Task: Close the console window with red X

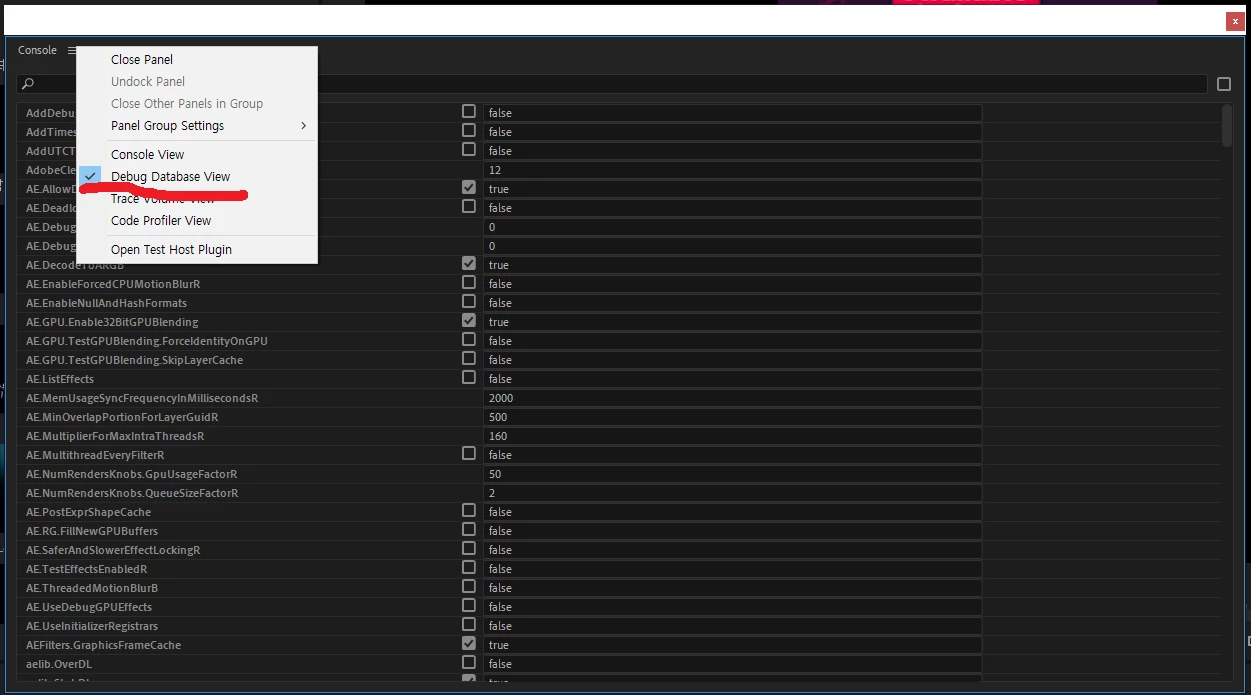Action: [x=1234, y=21]
